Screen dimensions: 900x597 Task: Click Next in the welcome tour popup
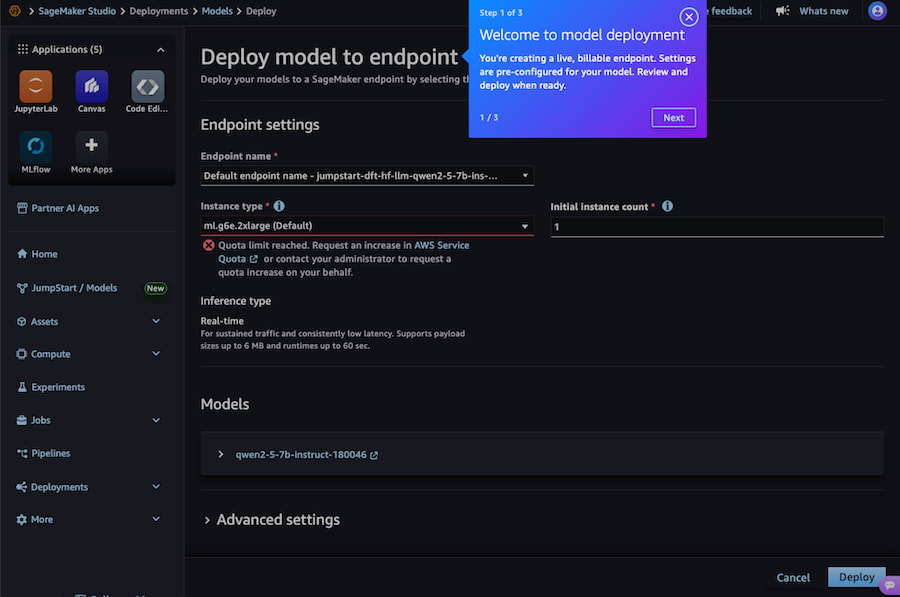coord(673,118)
